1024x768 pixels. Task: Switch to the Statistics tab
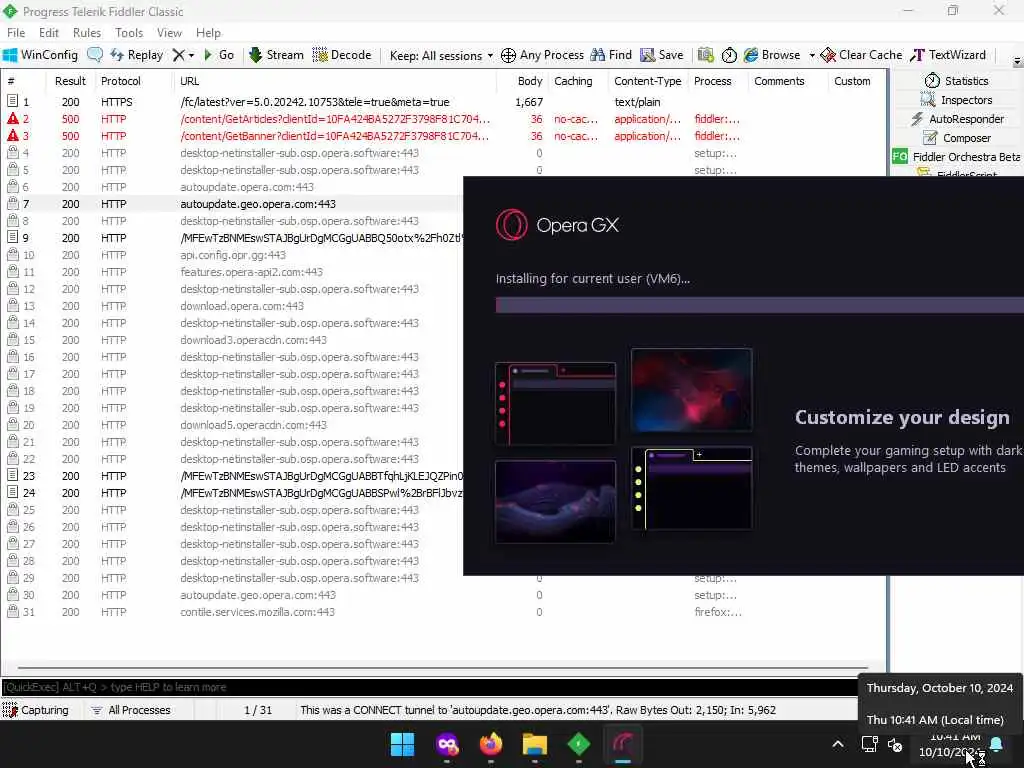point(957,81)
